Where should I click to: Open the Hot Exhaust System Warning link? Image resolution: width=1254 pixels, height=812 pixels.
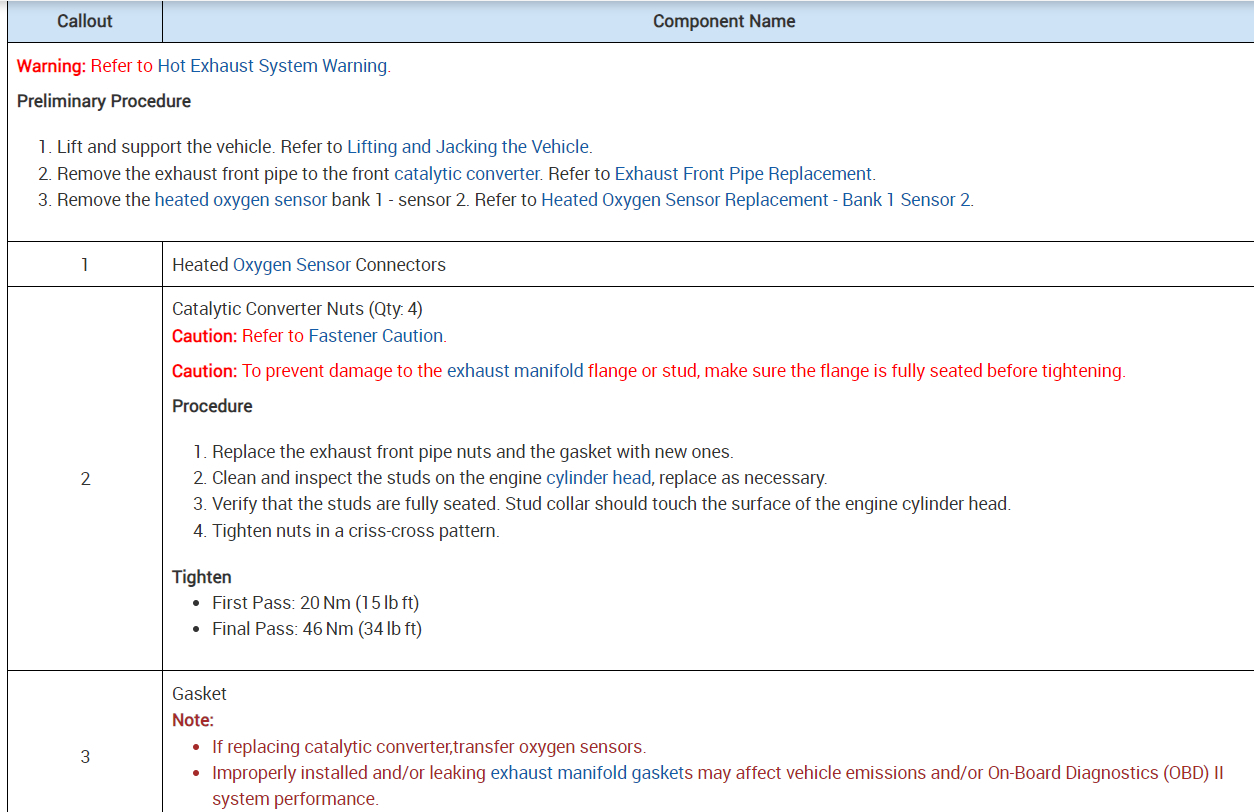pos(272,66)
